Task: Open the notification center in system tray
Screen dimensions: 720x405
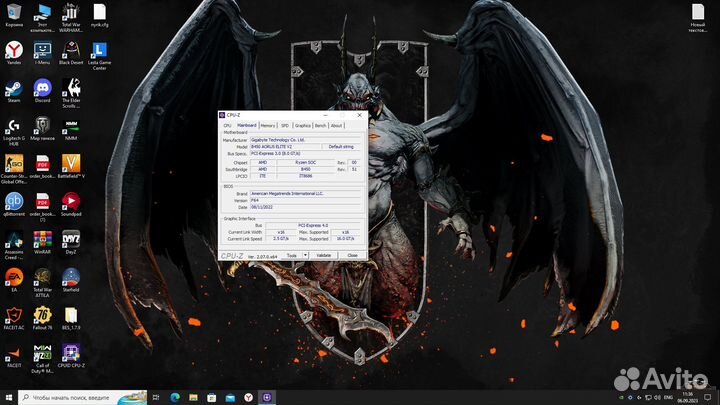Action: (x=708, y=397)
